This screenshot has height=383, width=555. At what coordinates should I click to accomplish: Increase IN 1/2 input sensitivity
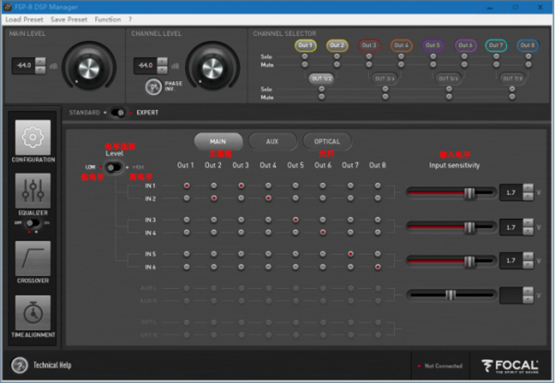pos(528,188)
